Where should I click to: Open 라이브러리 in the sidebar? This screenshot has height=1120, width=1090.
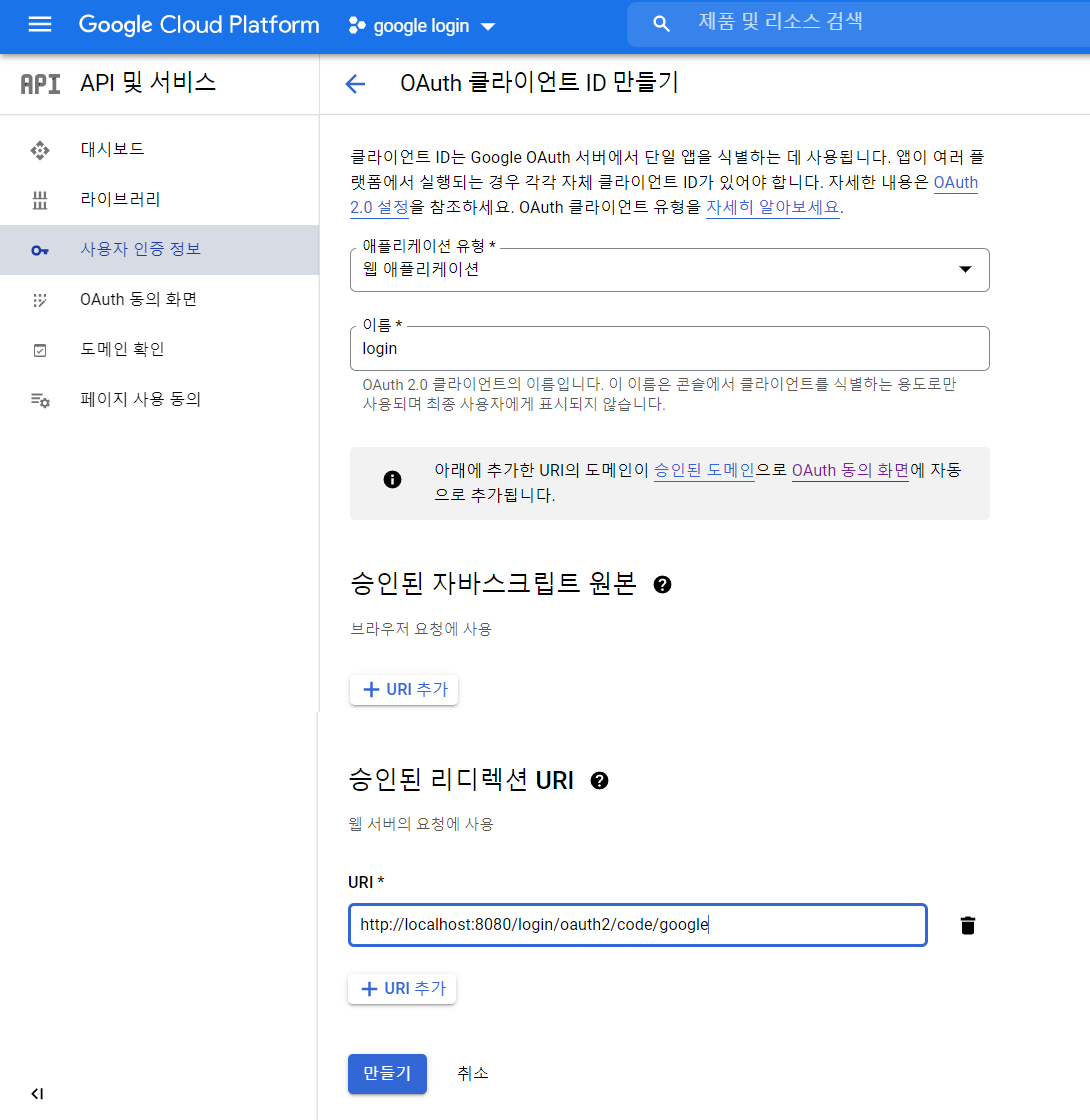tap(159, 199)
